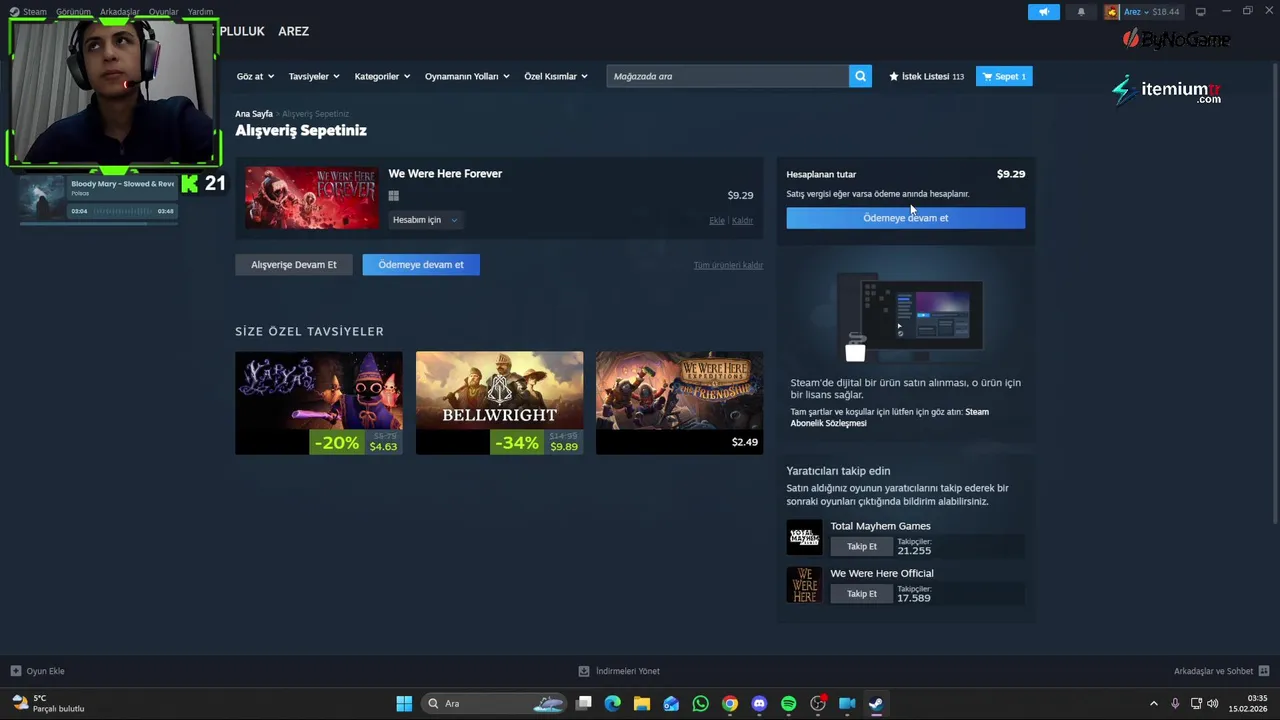Click the Oyun Ekle plus icon
Screen dimensions: 1280x720
pos(16,671)
